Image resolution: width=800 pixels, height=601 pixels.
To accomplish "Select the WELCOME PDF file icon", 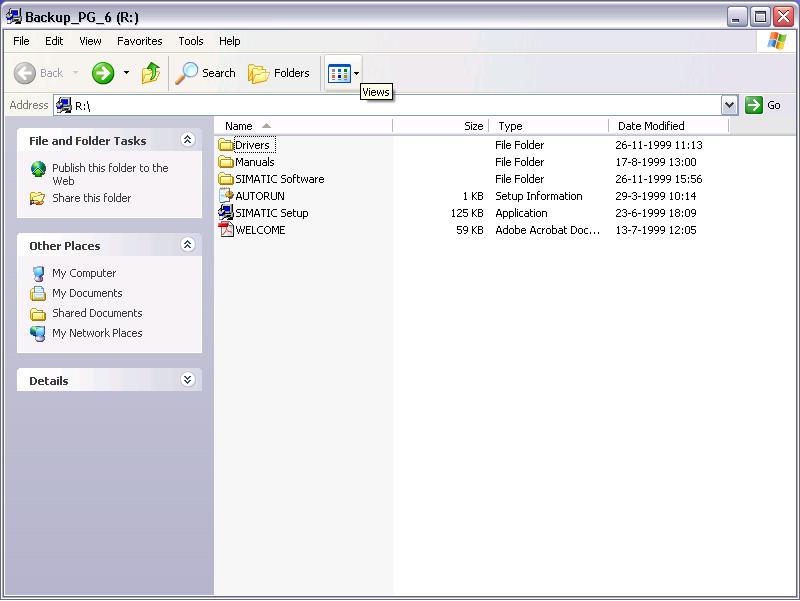I will (x=226, y=230).
